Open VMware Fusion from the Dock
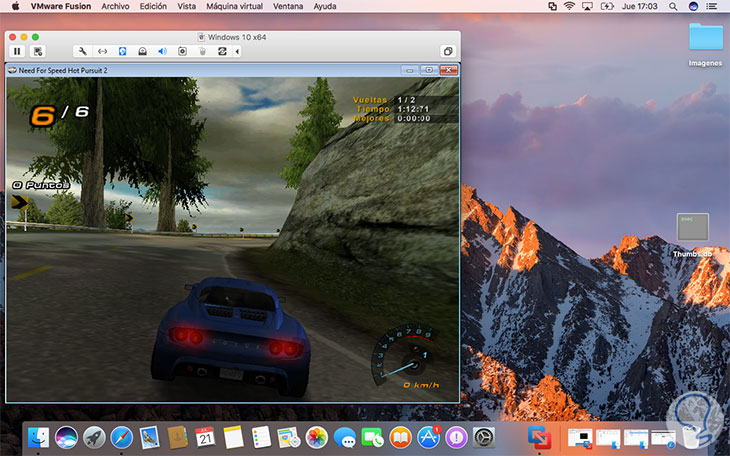 [x=540, y=437]
